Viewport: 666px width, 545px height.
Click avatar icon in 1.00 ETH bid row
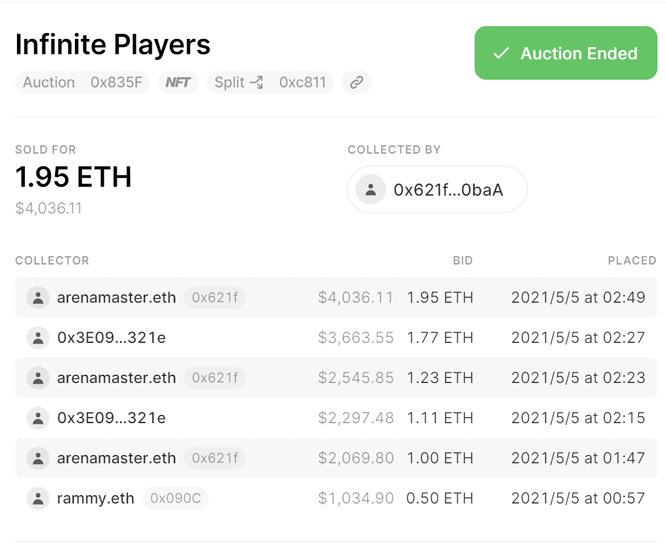tap(38, 458)
